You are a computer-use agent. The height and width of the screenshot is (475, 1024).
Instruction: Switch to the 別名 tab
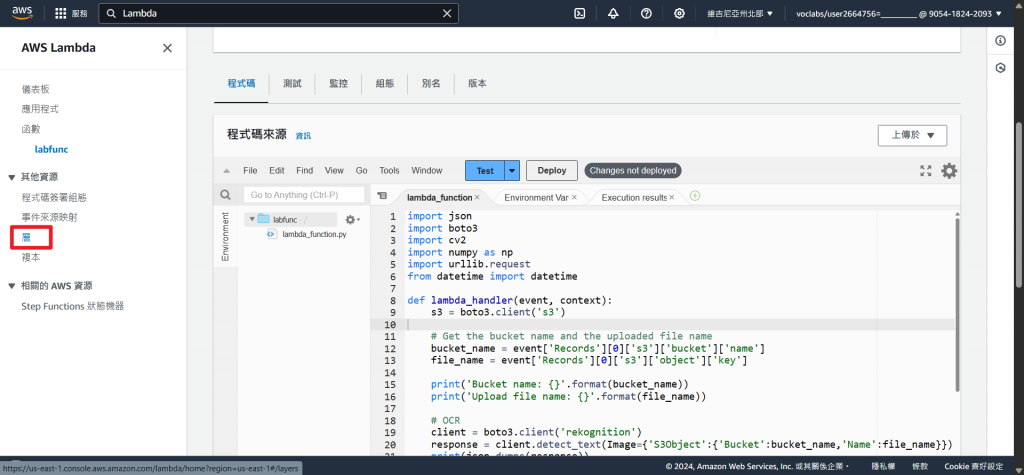[x=431, y=84]
